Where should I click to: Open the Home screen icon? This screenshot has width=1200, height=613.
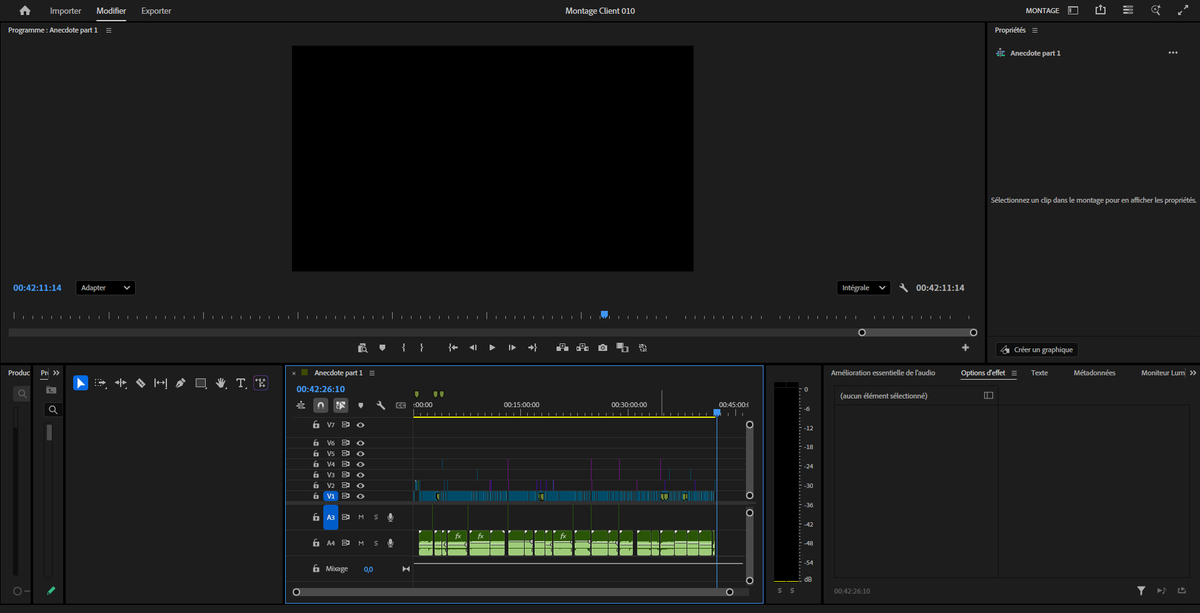[25, 11]
